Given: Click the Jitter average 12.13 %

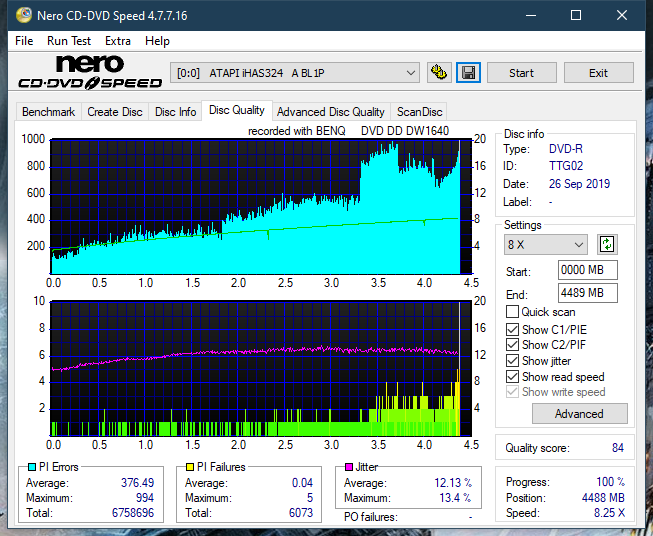Looking at the screenshot, I should click(453, 483).
